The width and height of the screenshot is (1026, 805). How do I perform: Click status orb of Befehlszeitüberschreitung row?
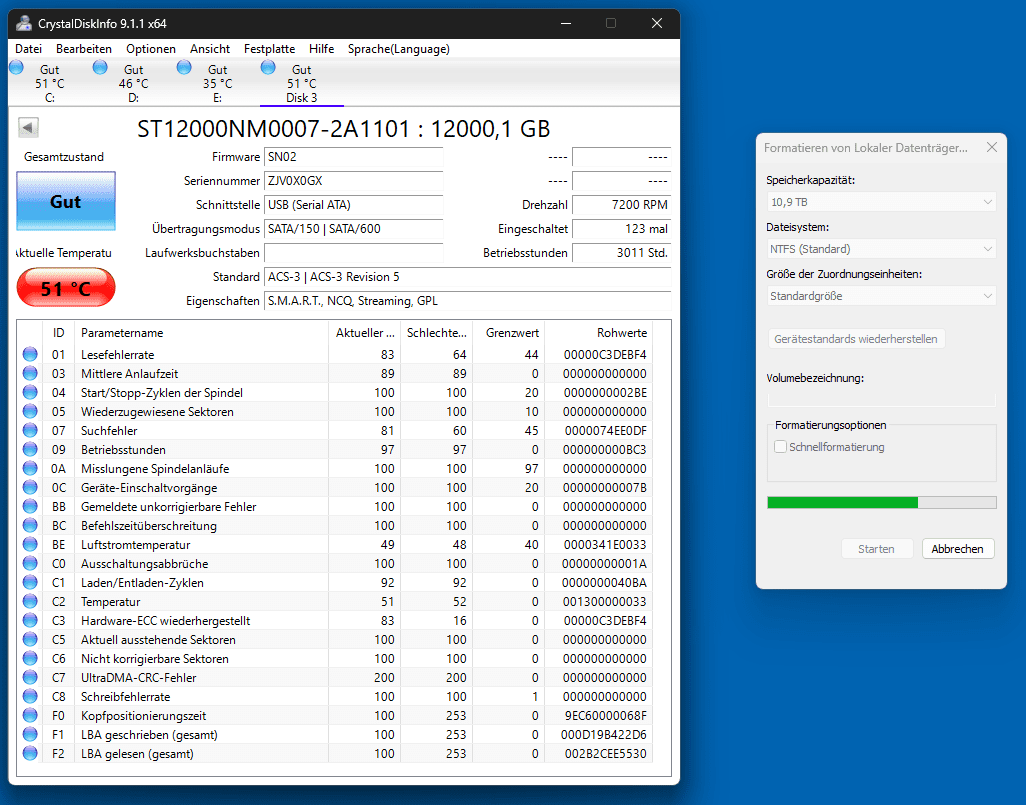[30, 525]
